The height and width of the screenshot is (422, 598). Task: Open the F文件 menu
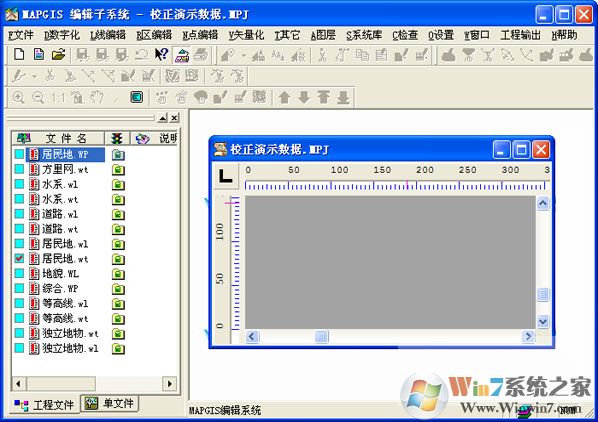pyautogui.click(x=21, y=35)
